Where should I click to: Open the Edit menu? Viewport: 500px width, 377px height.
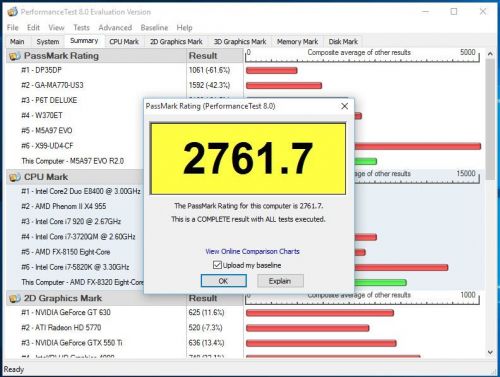(x=33, y=28)
